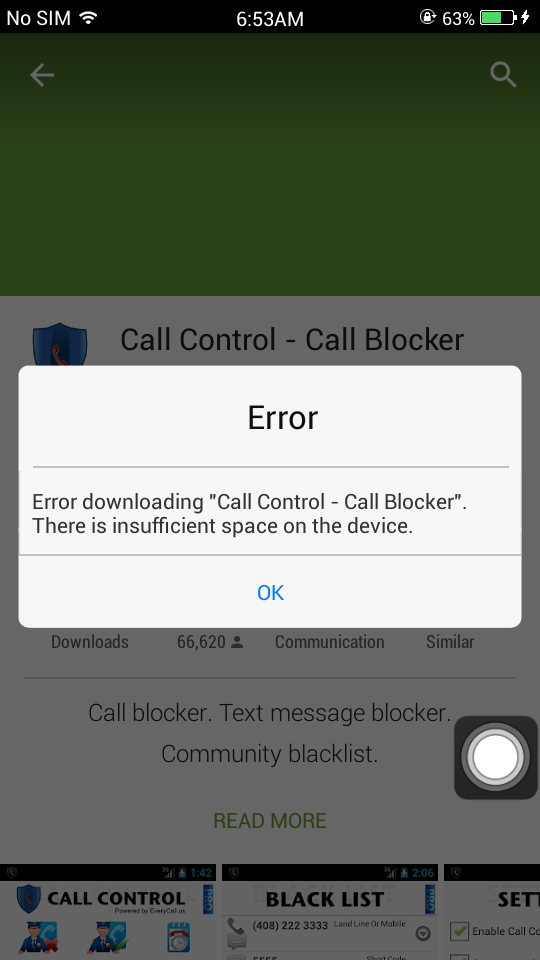Viewport: 540px width, 960px height.
Task: Tap the person icon next to 66,620
Action: click(237, 642)
